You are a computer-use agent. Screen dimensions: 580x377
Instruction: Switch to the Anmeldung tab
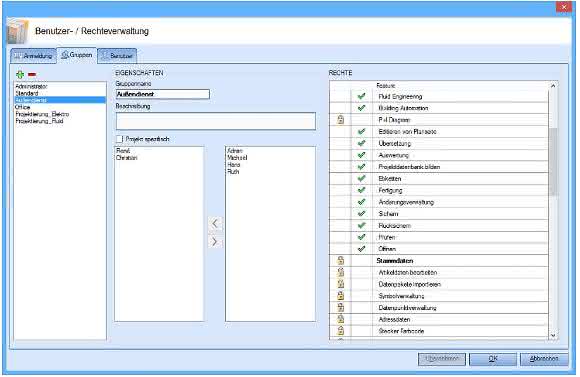click(33, 56)
